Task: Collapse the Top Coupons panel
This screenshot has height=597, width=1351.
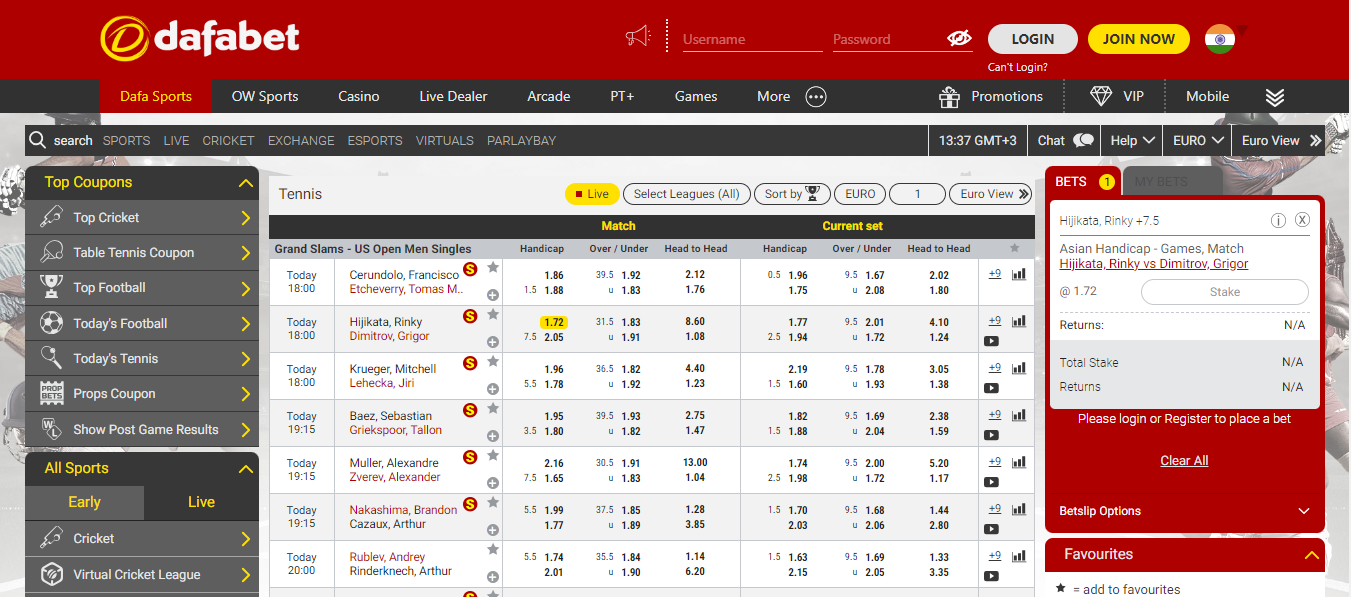Action: pos(245,183)
